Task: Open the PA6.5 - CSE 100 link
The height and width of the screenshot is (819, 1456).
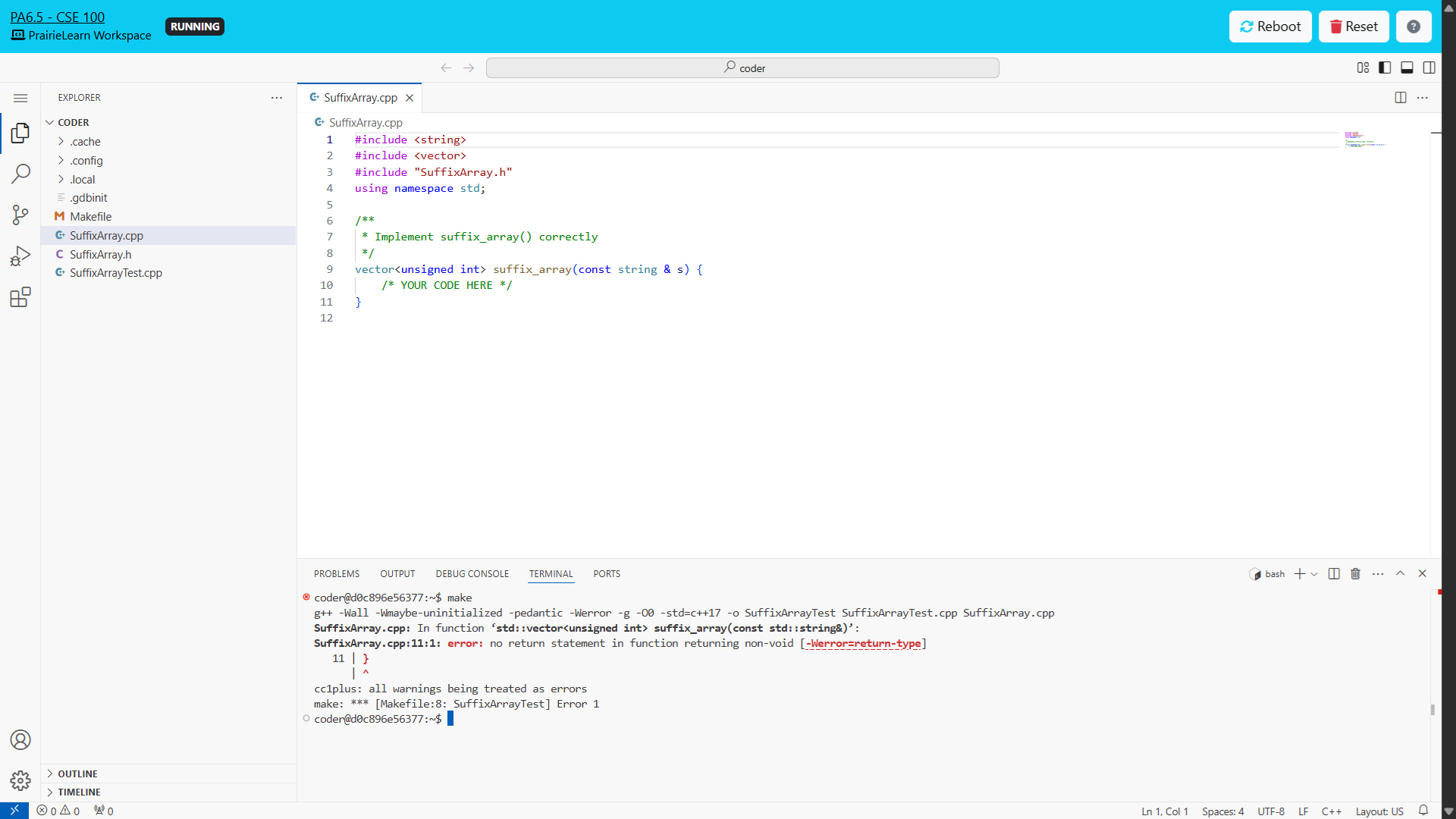Action: pos(58,17)
